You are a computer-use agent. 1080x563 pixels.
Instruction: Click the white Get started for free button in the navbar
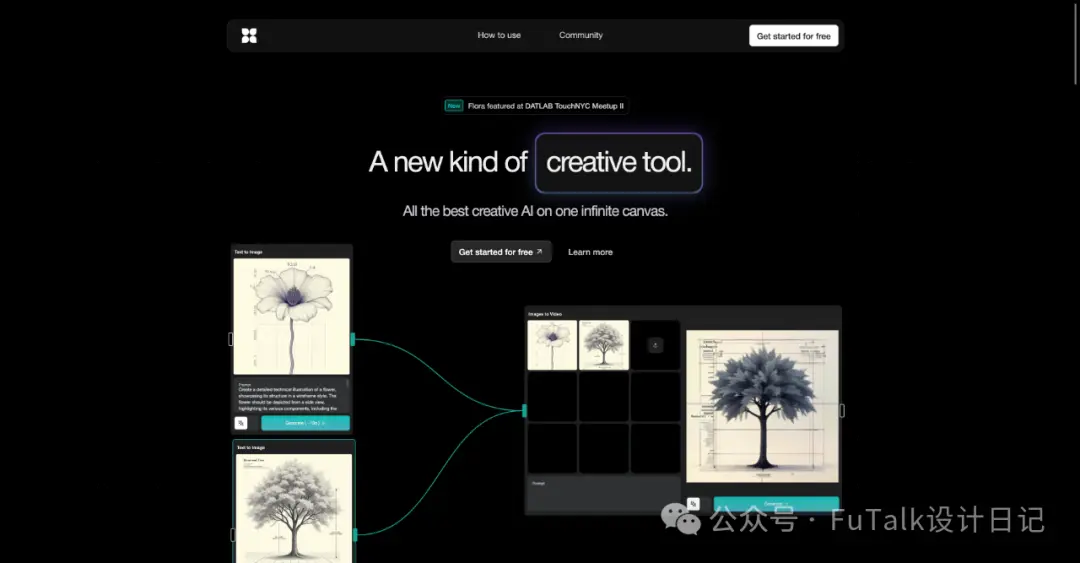tap(793, 36)
